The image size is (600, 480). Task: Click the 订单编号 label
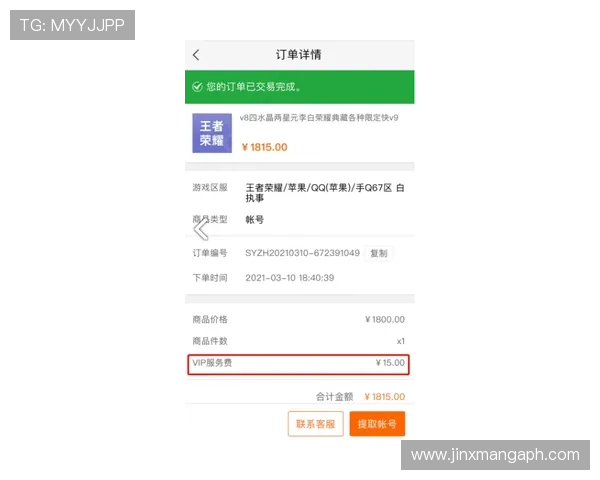coord(210,253)
